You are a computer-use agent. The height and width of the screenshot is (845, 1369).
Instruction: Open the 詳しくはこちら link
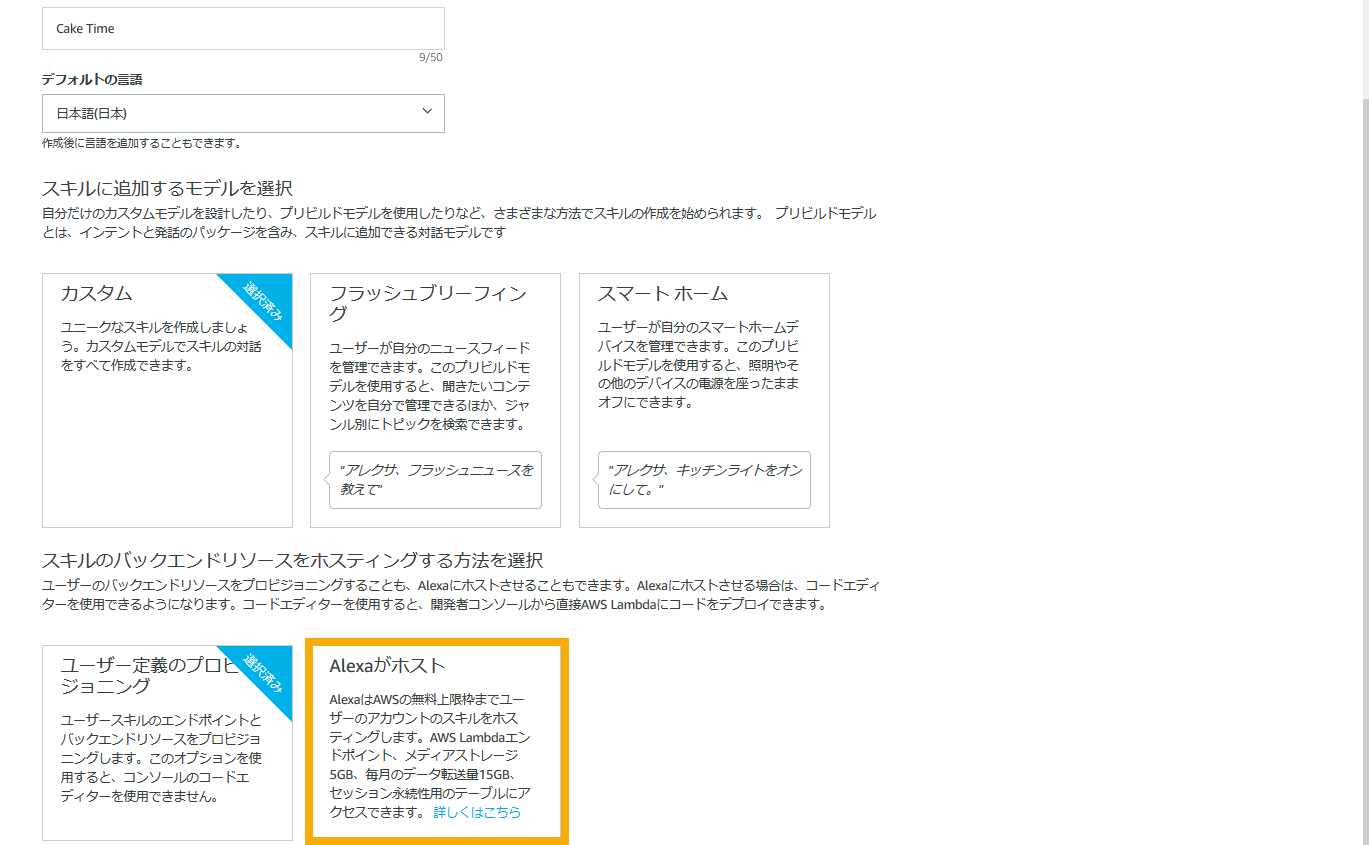[477, 812]
